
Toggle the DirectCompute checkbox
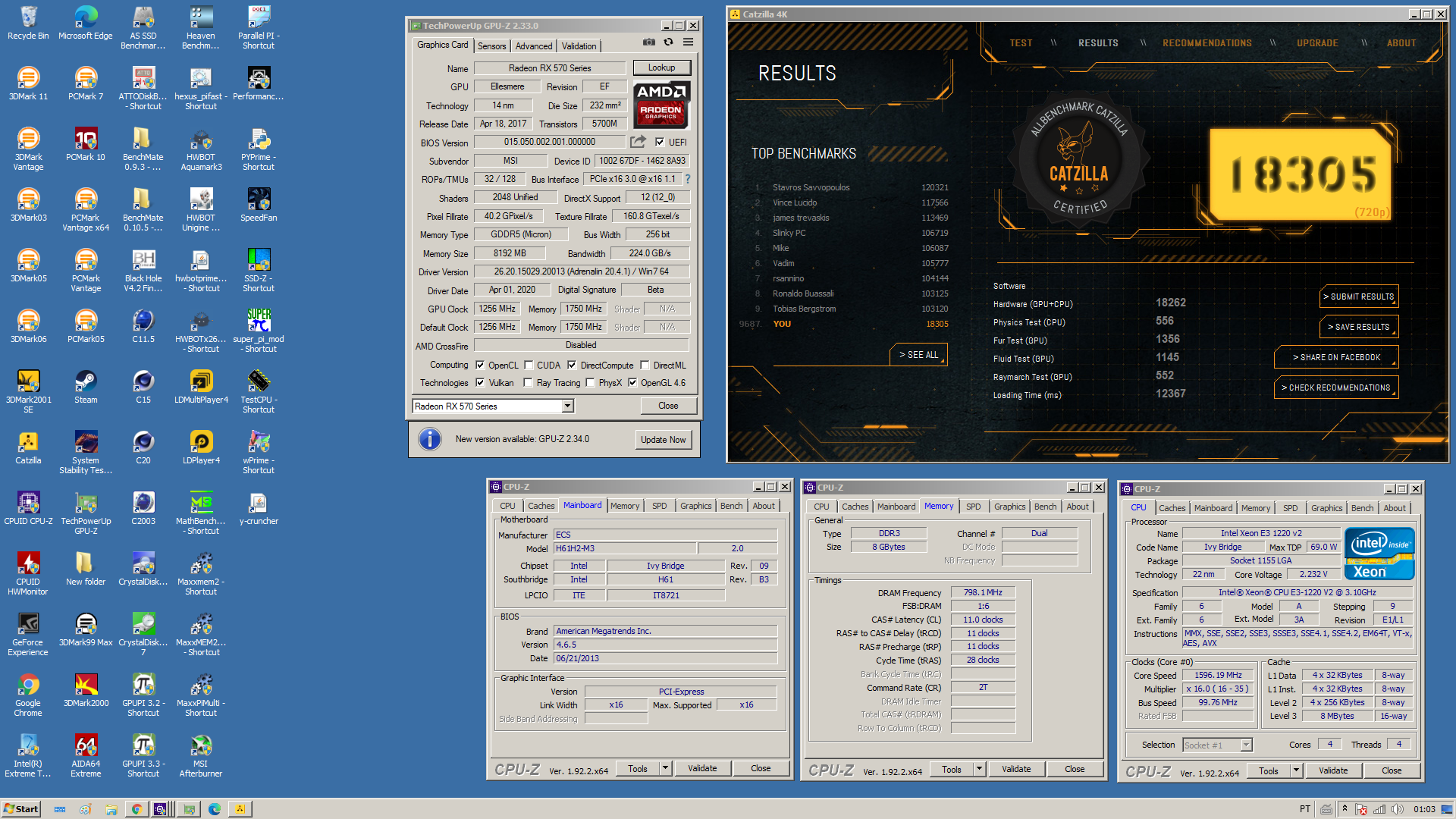[572, 365]
